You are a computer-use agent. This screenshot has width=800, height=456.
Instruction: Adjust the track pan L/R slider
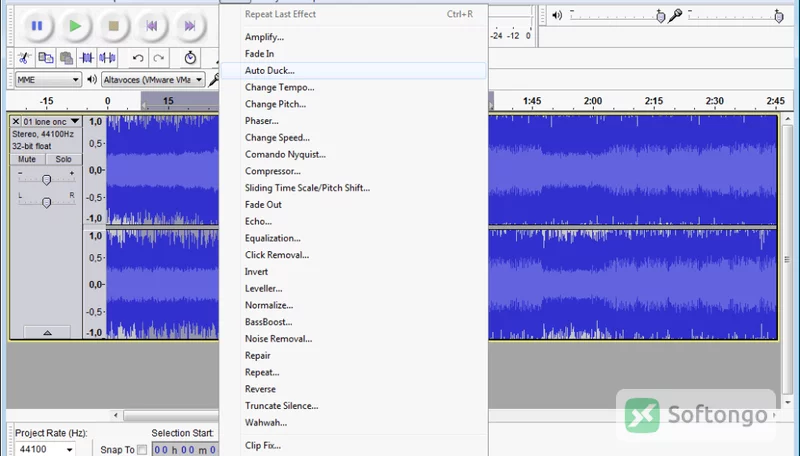[46, 202]
